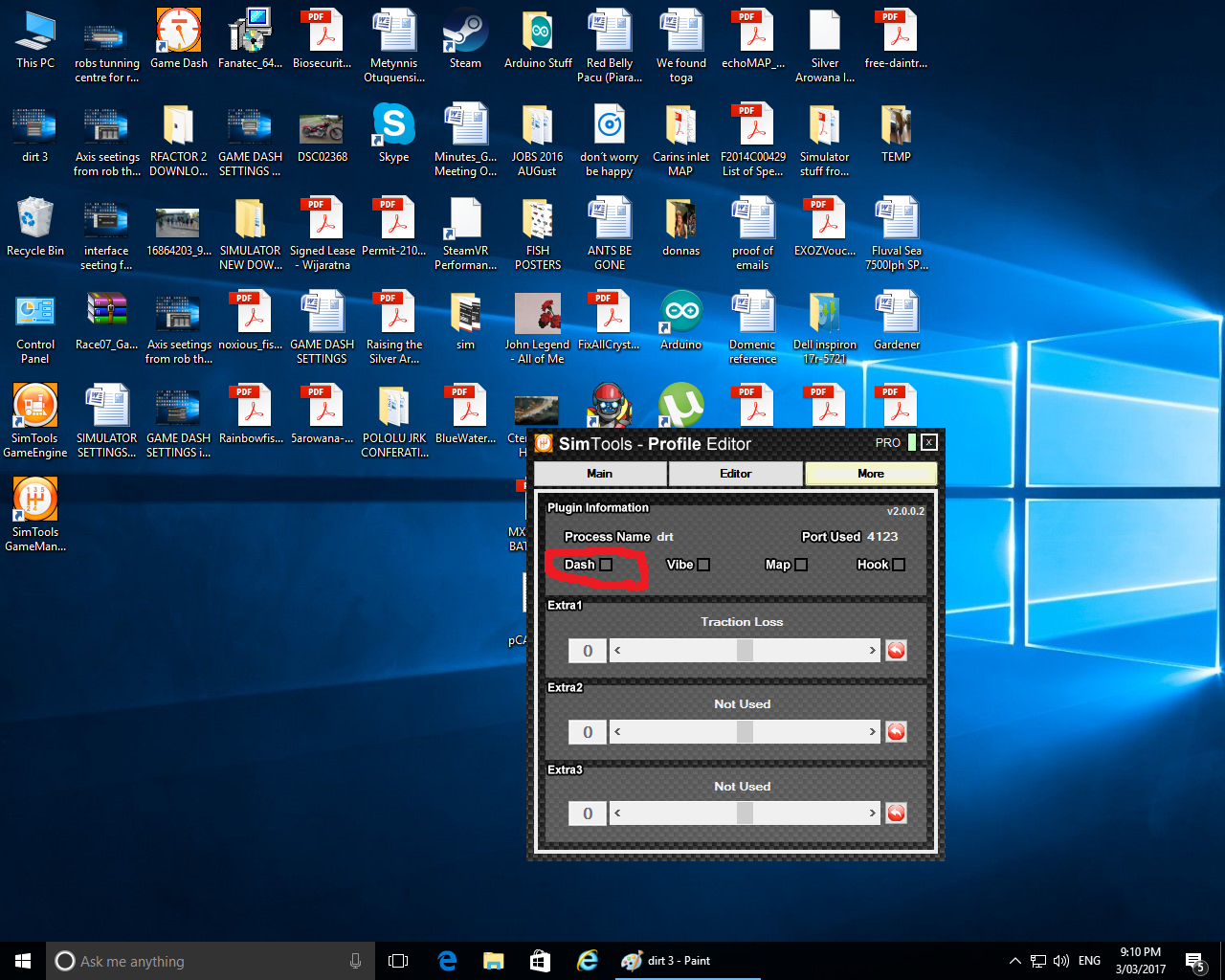The height and width of the screenshot is (980, 1225).
Task: Toggle the Map checkbox
Action: pos(801,565)
